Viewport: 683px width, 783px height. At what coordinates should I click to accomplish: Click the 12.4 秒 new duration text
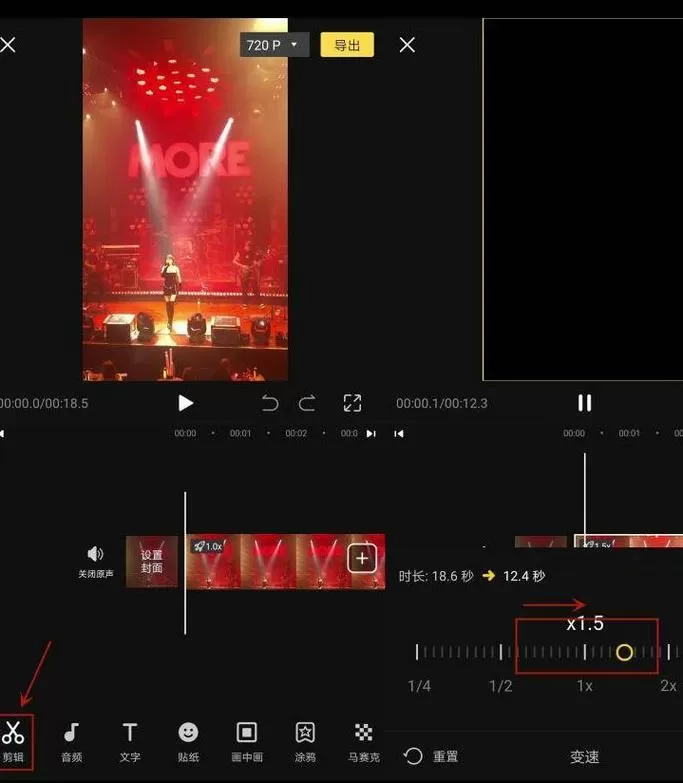pyautogui.click(x=524, y=576)
